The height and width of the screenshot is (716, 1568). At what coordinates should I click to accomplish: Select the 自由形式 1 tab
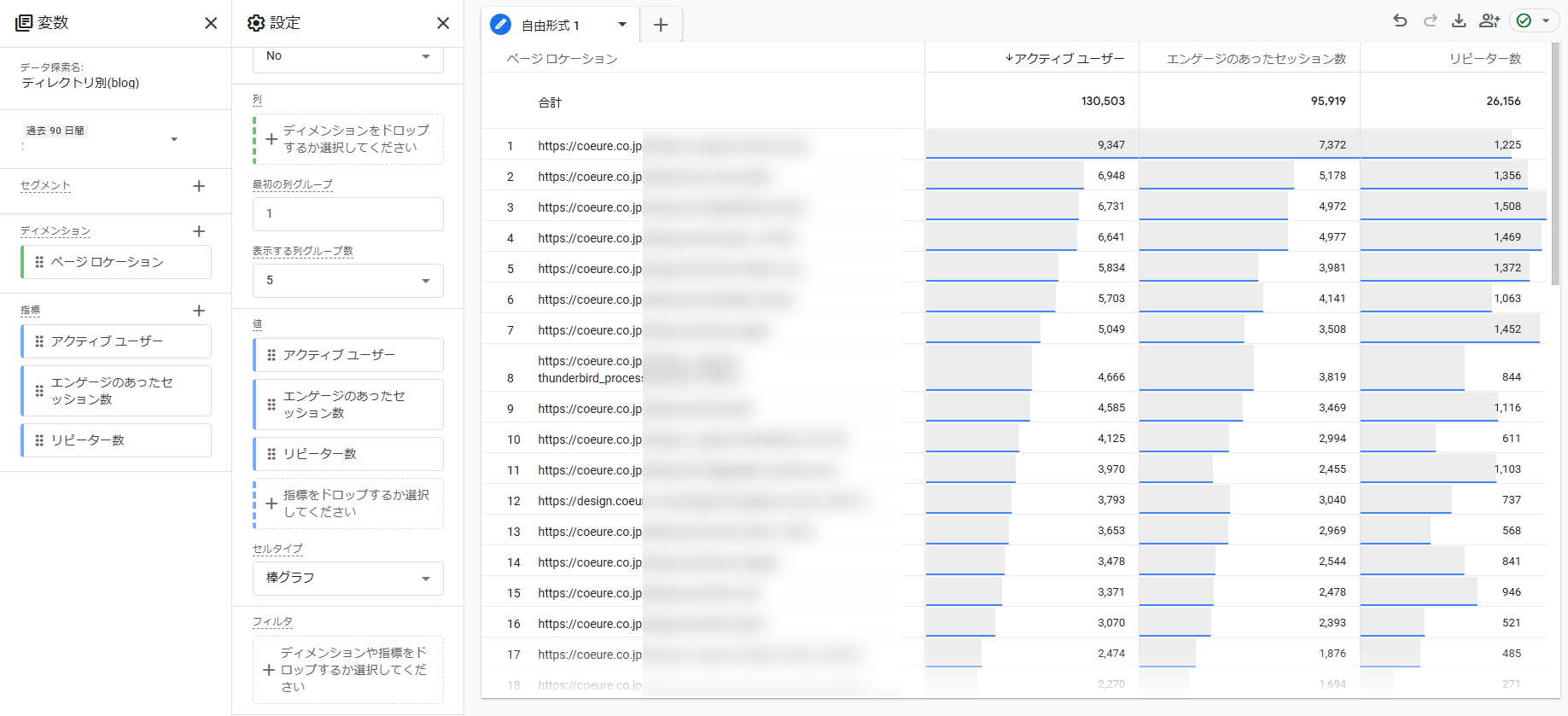(x=551, y=26)
